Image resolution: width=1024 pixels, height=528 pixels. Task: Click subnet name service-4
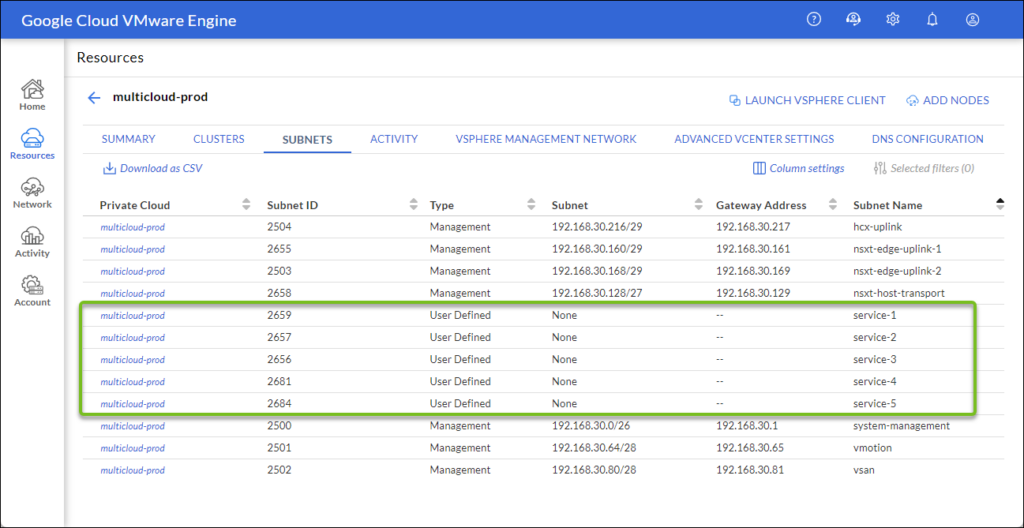[874, 381]
